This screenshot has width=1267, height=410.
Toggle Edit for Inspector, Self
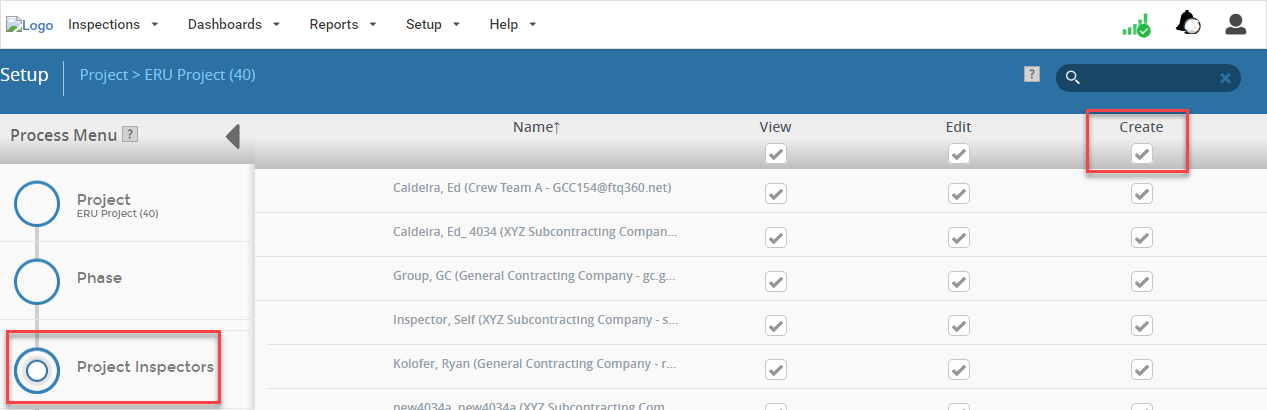pyautogui.click(x=959, y=326)
